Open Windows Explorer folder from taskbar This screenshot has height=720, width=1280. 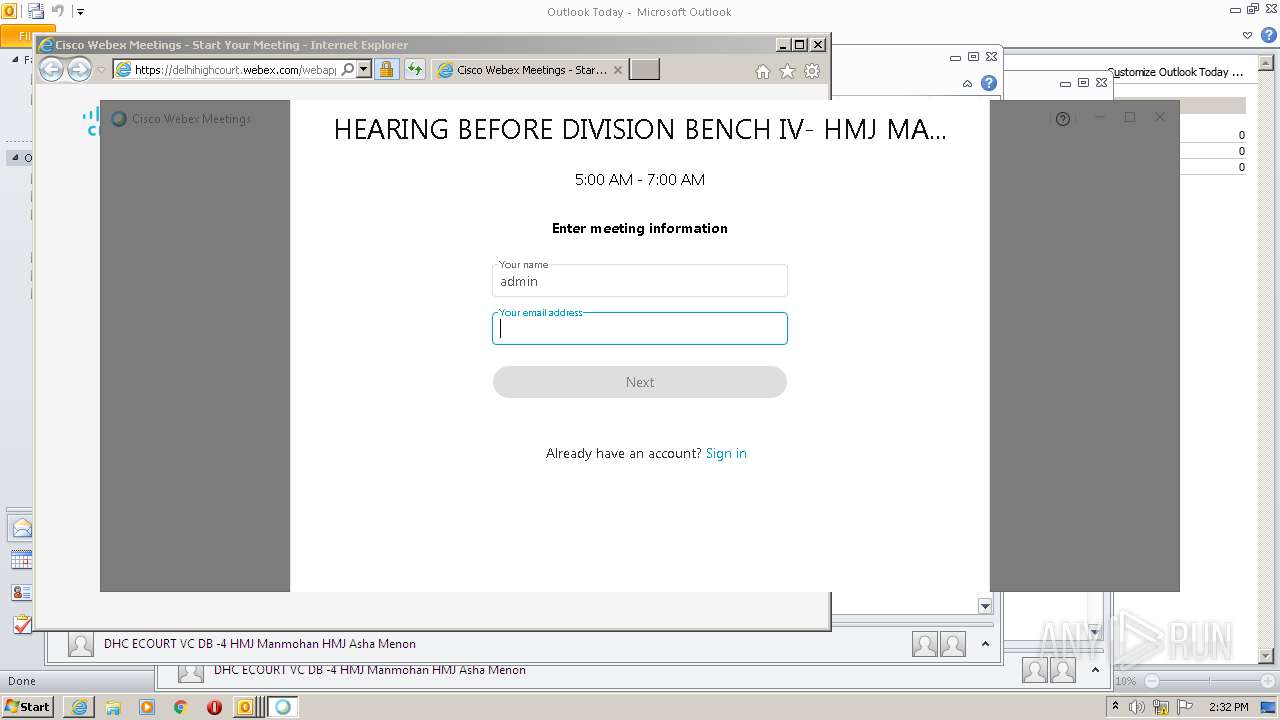click(113, 707)
